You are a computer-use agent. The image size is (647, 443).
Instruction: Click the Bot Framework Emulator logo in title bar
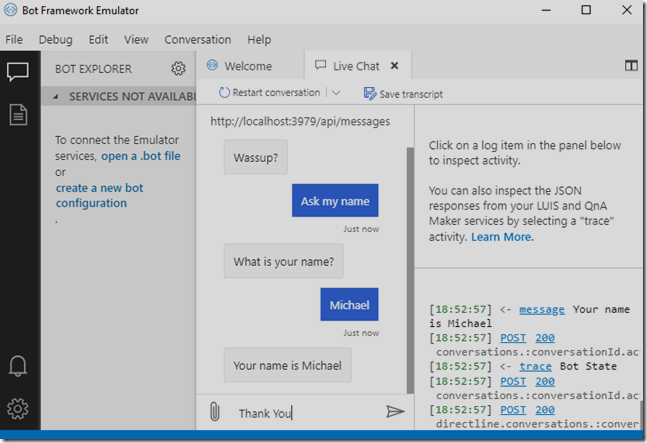coord(10,10)
